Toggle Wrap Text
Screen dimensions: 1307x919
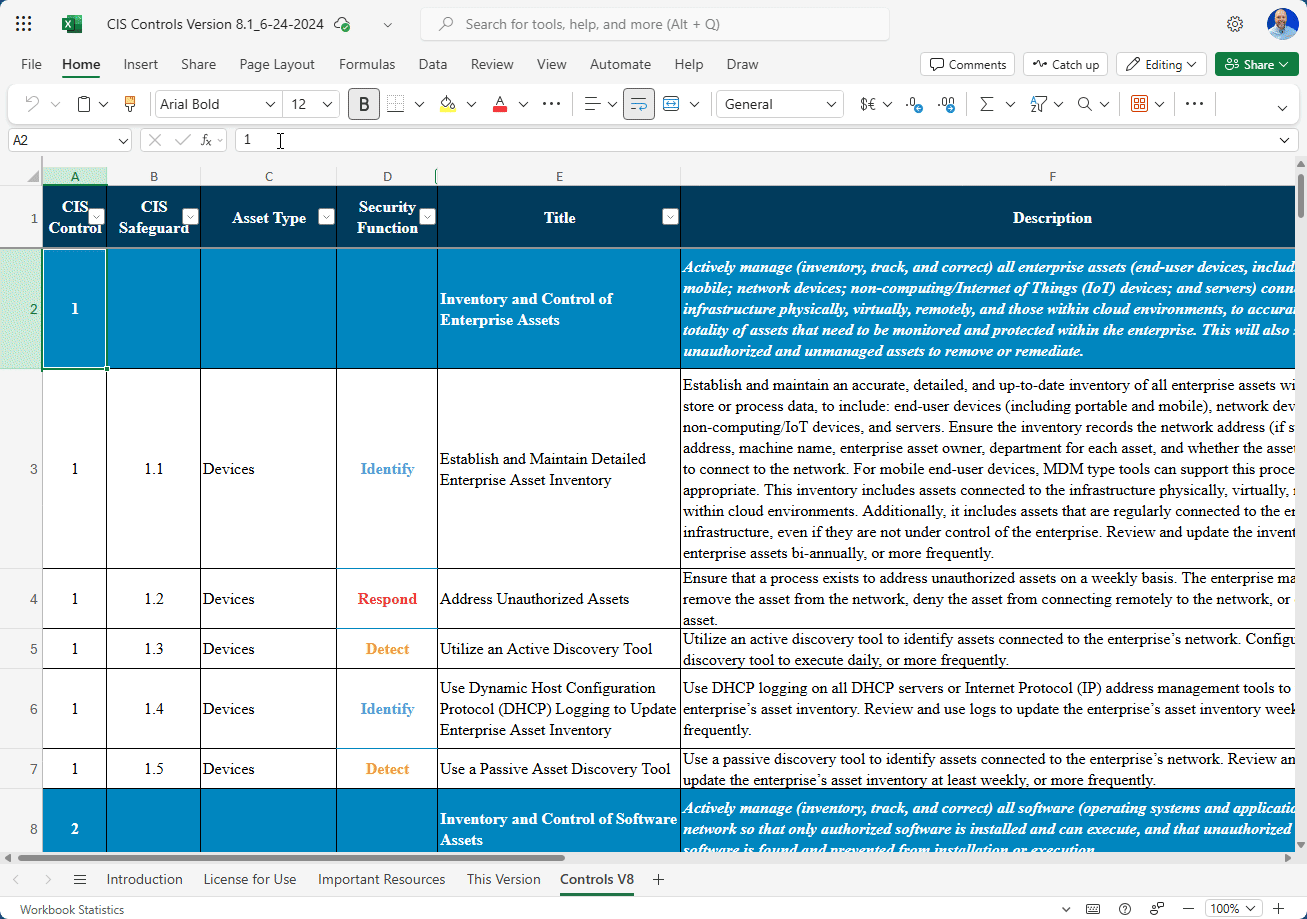pos(639,104)
